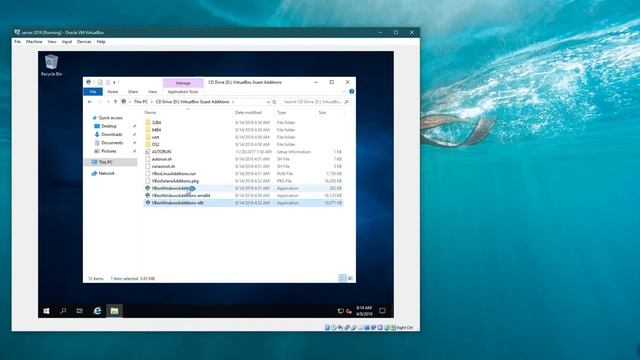Sort by the Name column header
Viewport: 640px width, 360px height.
tap(150, 112)
